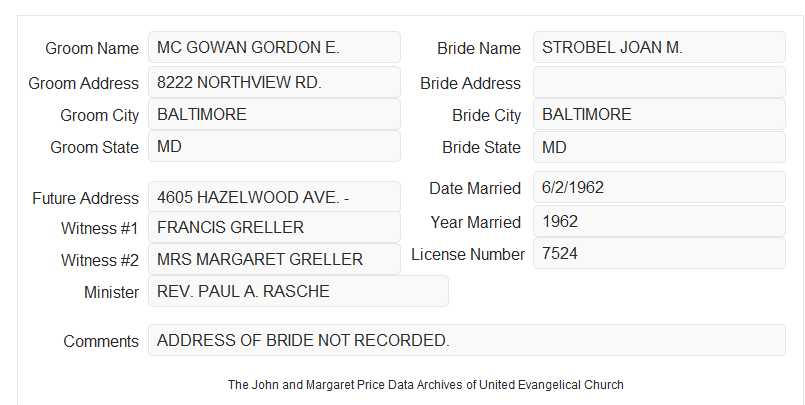Click the Groom City field showing BALTIMORE
The width and height of the screenshot is (805, 405).
click(274, 114)
